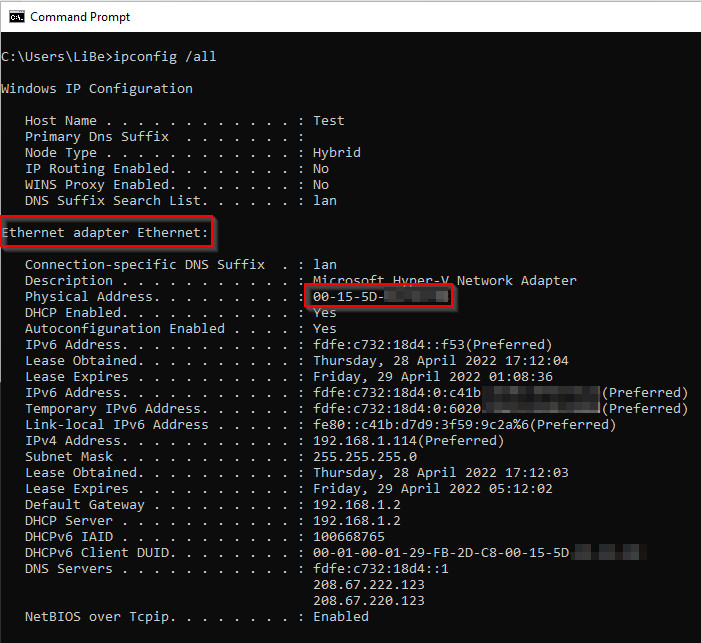Click the NetBIOS over Tcpip Enabled value
The width and height of the screenshot is (701, 643).
tap(340, 616)
